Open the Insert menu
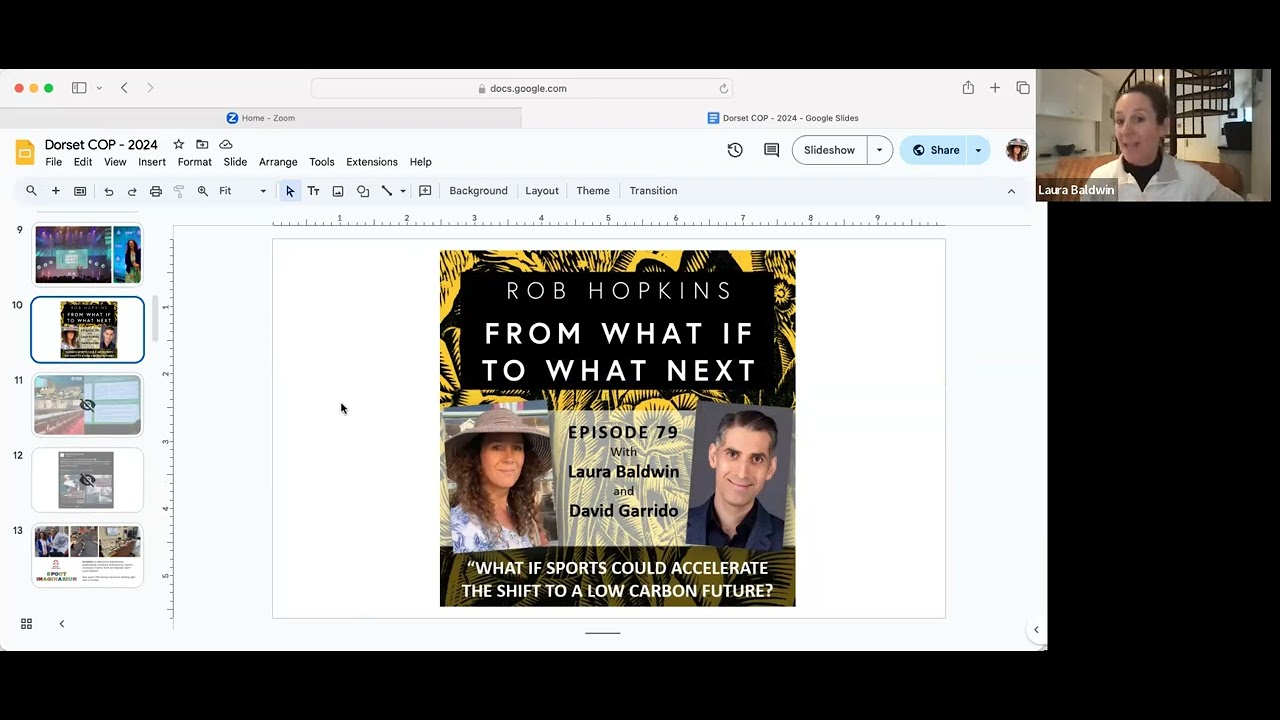Screen dimensions: 1280x720 click(x=152, y=162)
